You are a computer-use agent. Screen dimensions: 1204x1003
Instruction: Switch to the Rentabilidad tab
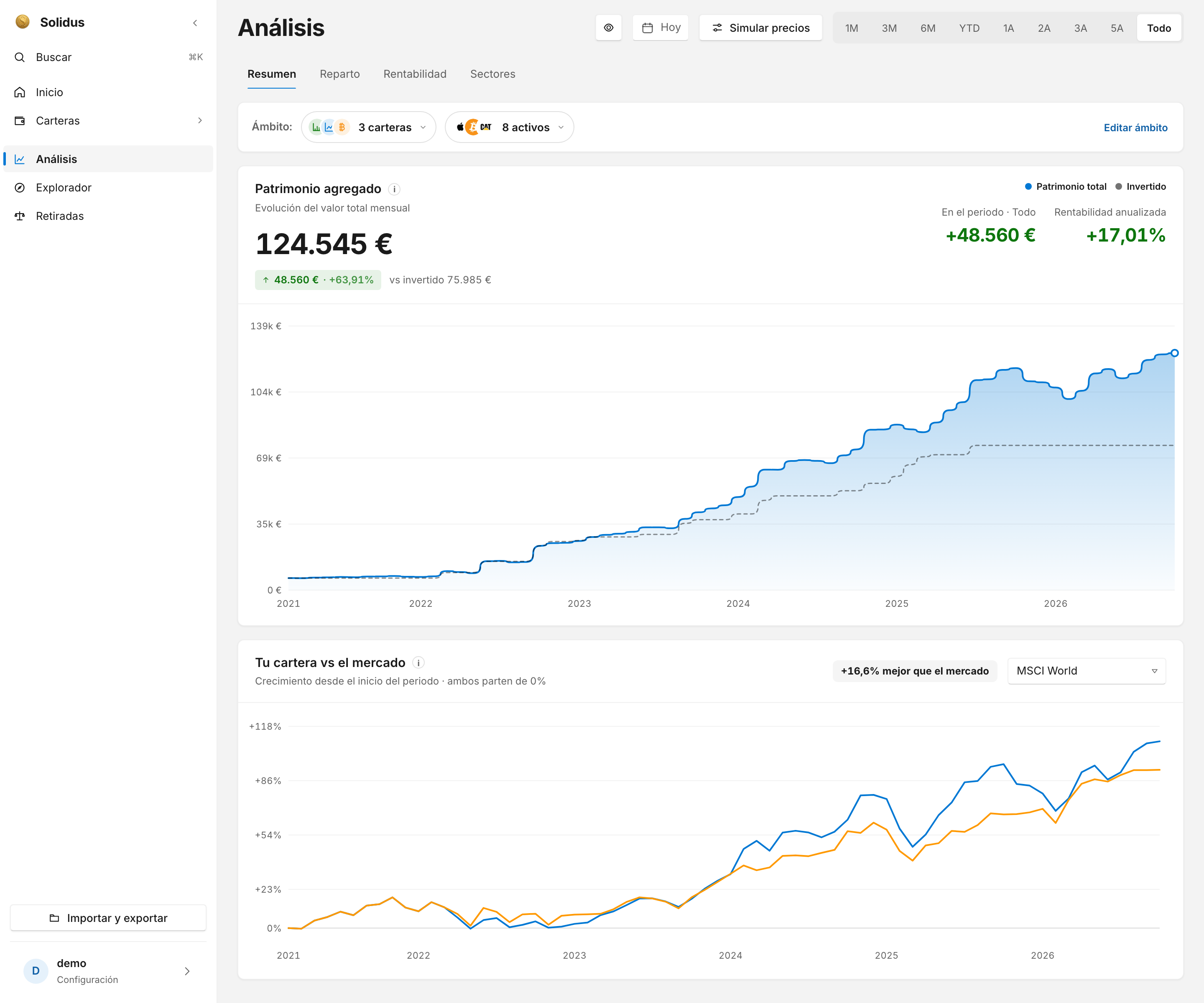(x=415, y=74)
